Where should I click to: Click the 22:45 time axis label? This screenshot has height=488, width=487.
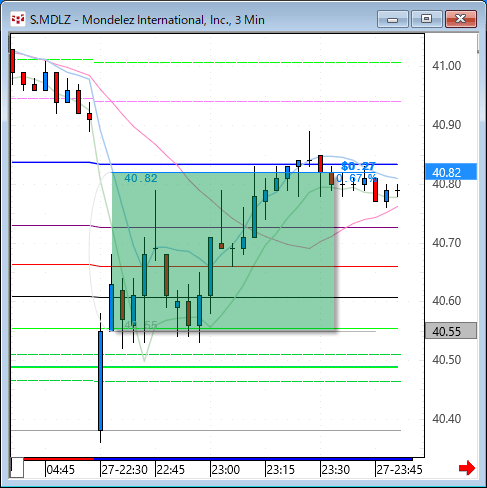tap(171, 470)
